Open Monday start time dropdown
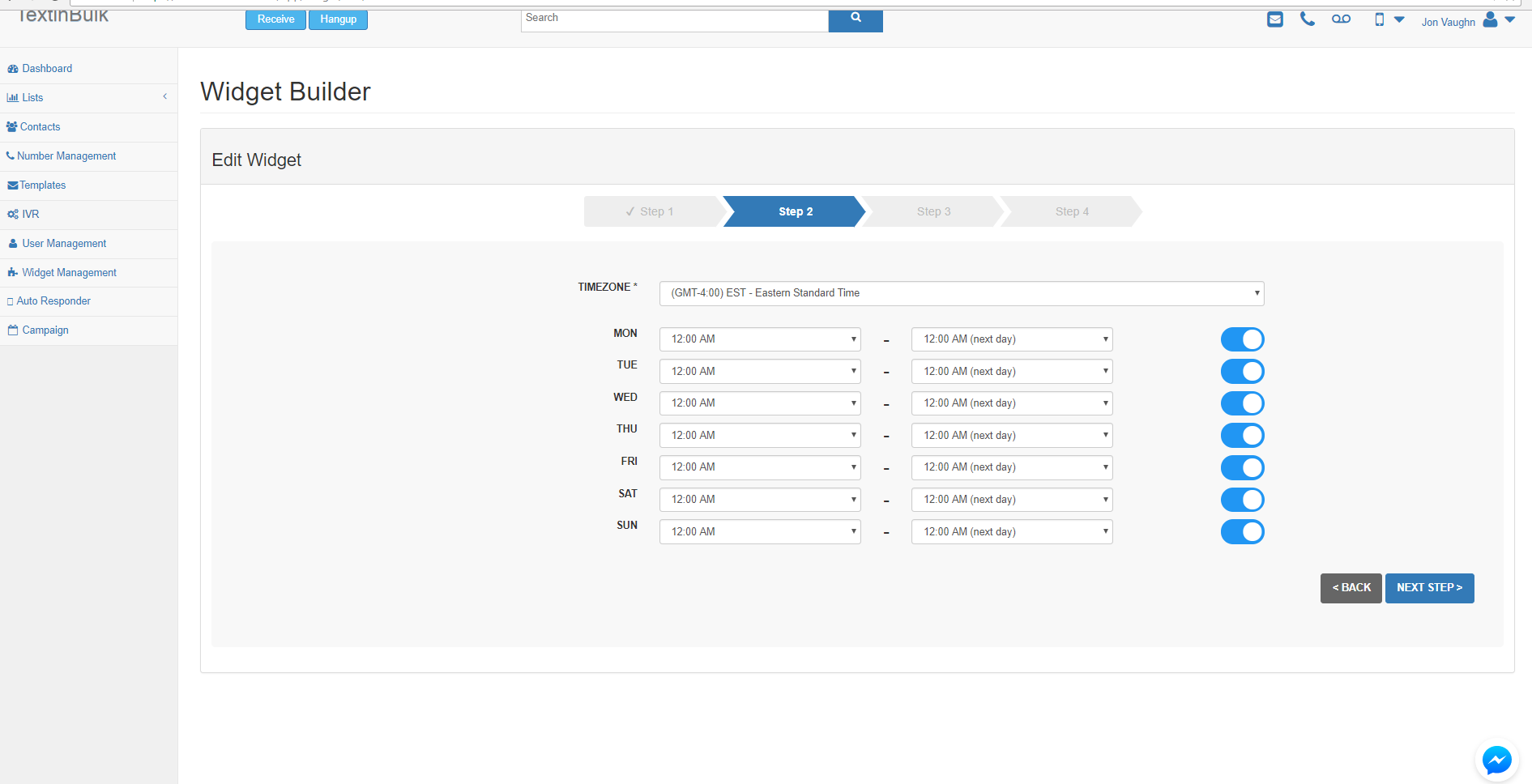Viewport: 1532px width, 784px height. [x=760, y=339]
